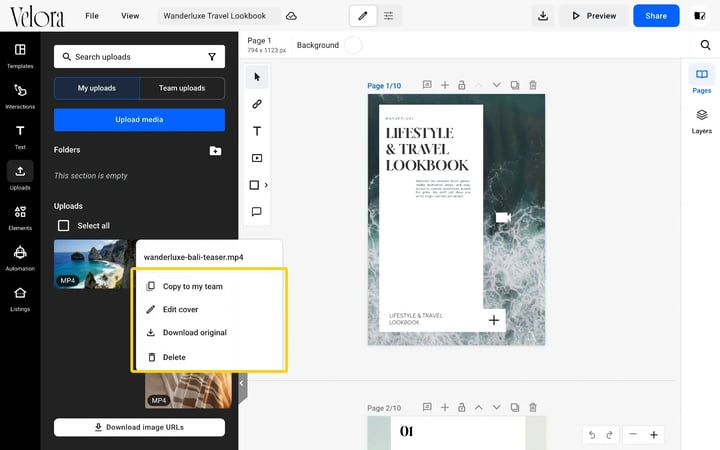Delete Page 1/10
The image size is (720, 450).
coord(533,85)
